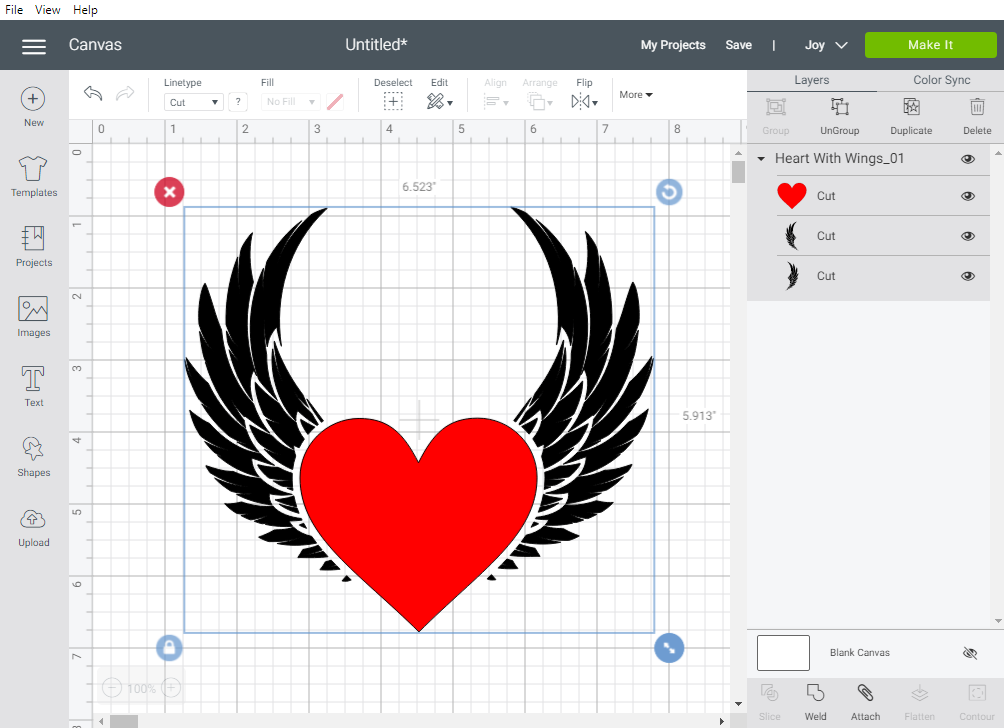1004x728 pixels.
Task: Click the Make It button
Action: (930, 45)
